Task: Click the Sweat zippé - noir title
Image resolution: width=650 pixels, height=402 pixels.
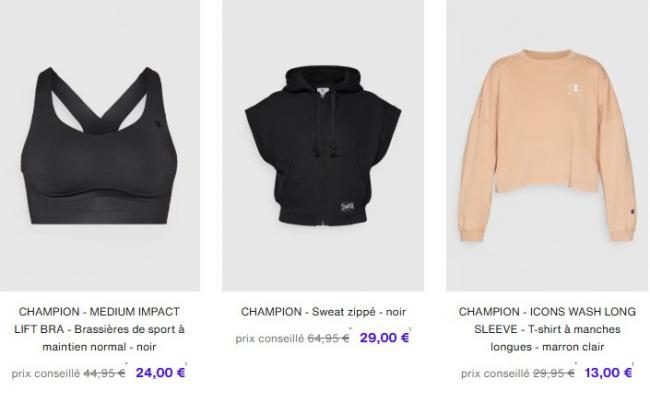Action: click(x=323, y=312)
